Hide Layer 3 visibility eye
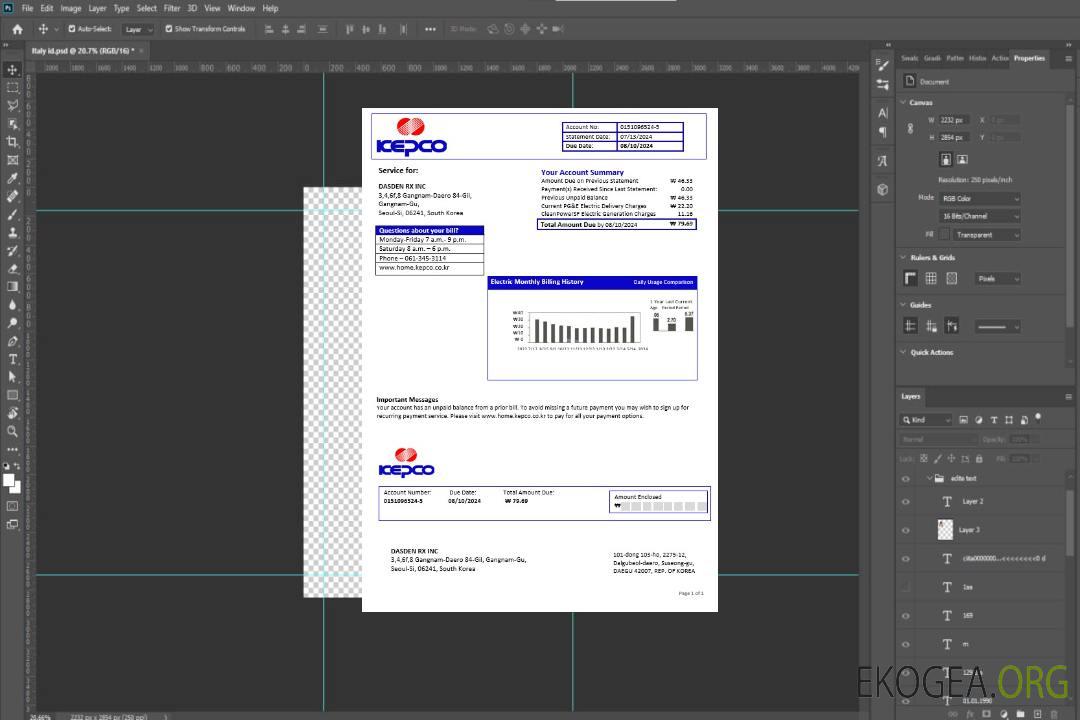This screenshot has height=720, width=1080. pos(906,531)
